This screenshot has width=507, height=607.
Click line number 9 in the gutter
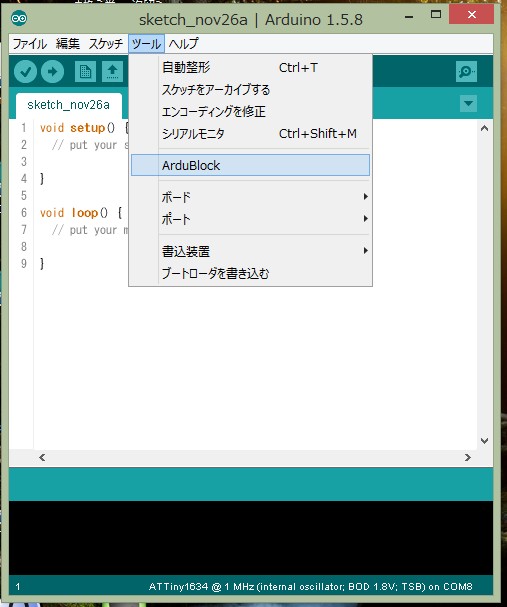[24, 264]
